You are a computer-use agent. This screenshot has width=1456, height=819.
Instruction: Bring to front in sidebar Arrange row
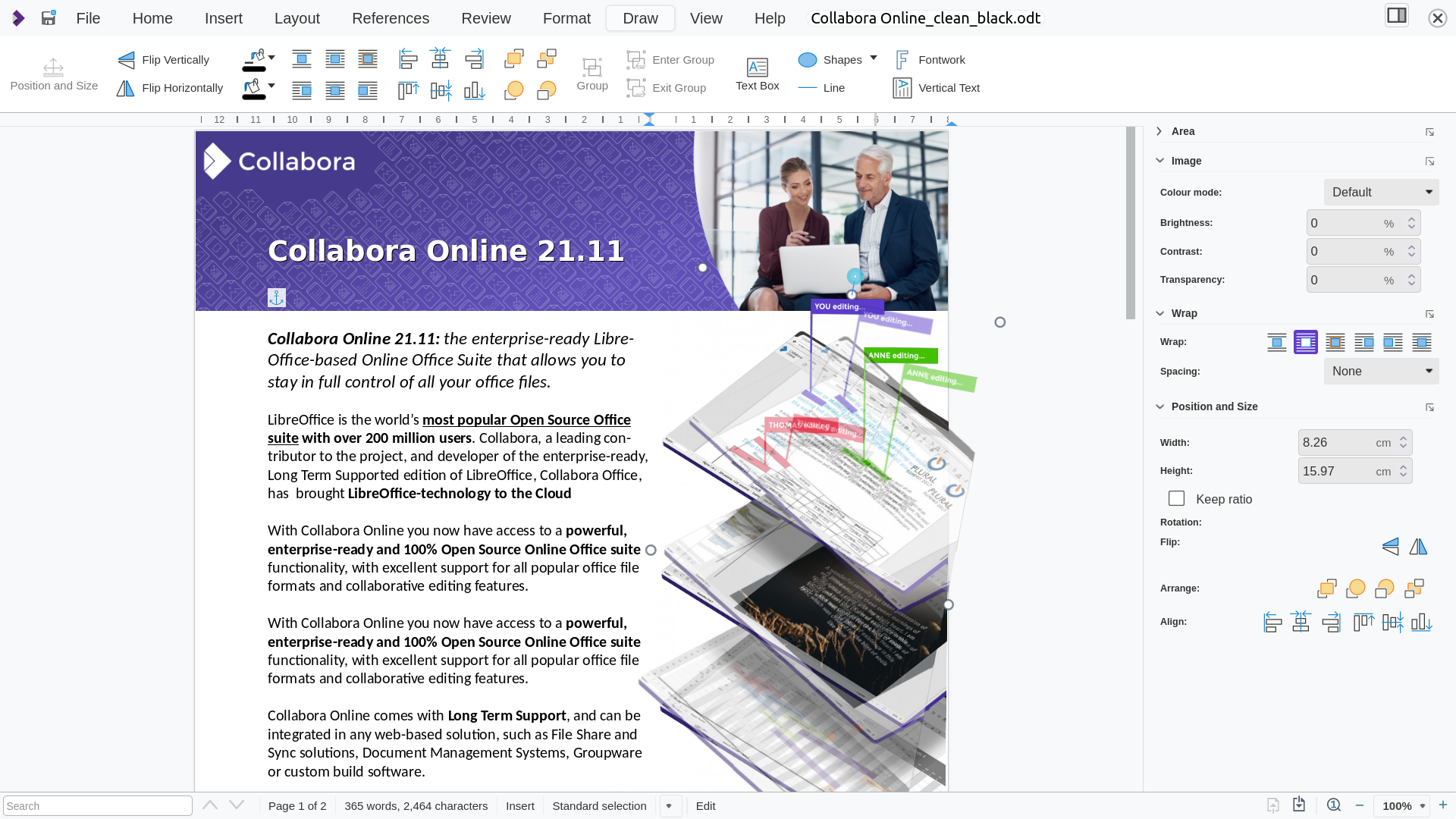click(1327, 588)
